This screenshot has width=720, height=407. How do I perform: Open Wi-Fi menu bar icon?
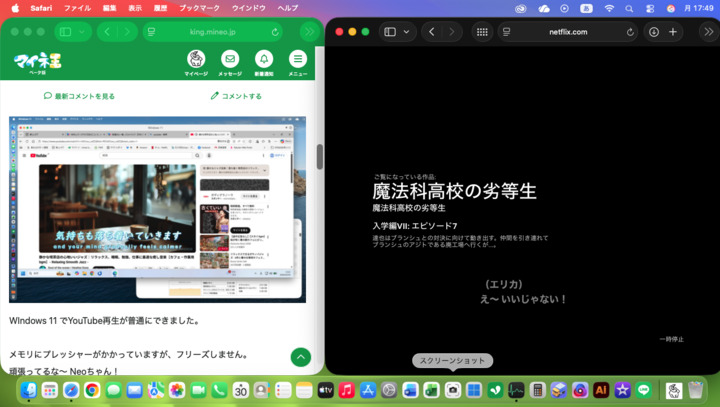coord(609,8)
